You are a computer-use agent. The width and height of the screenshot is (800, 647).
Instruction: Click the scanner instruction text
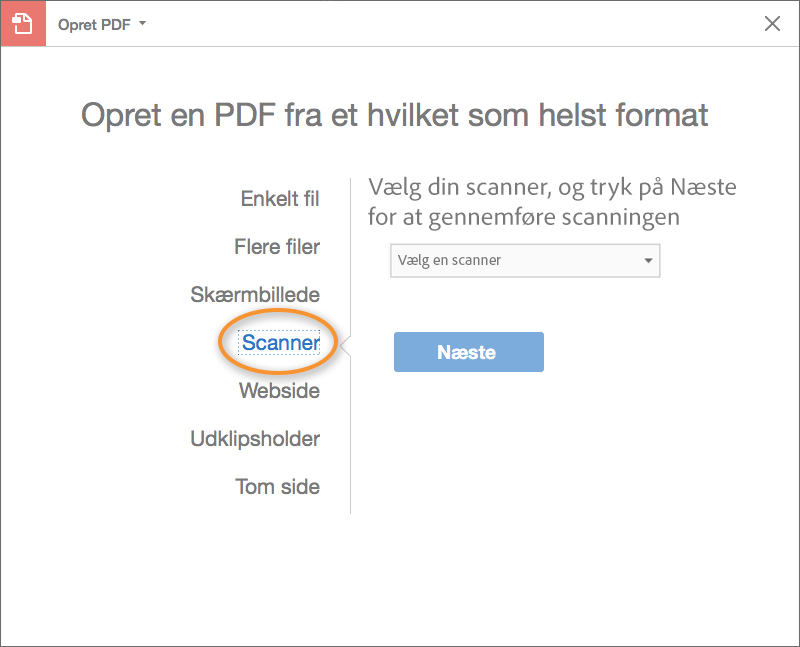(x=552, y=202)
